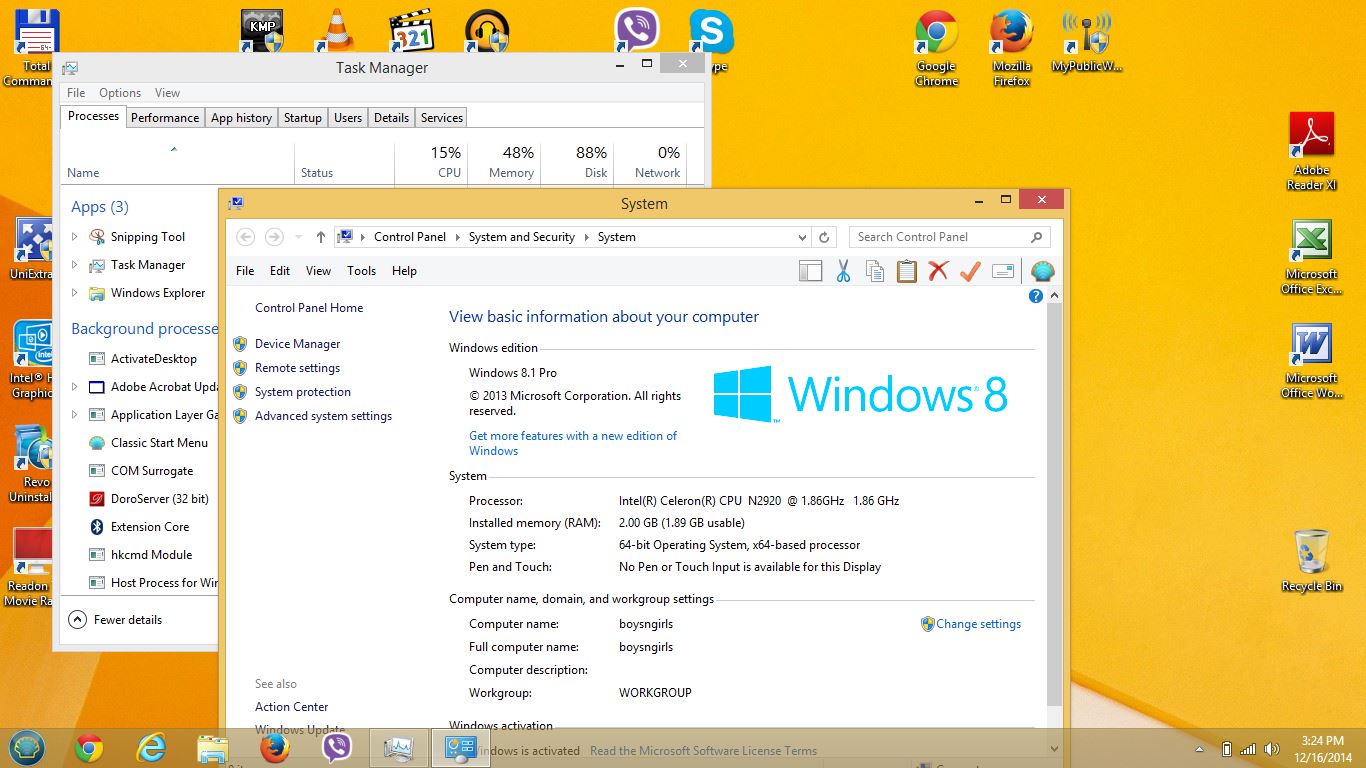
Task: Expand the Task Manager process row
Action: click(74, 265)
